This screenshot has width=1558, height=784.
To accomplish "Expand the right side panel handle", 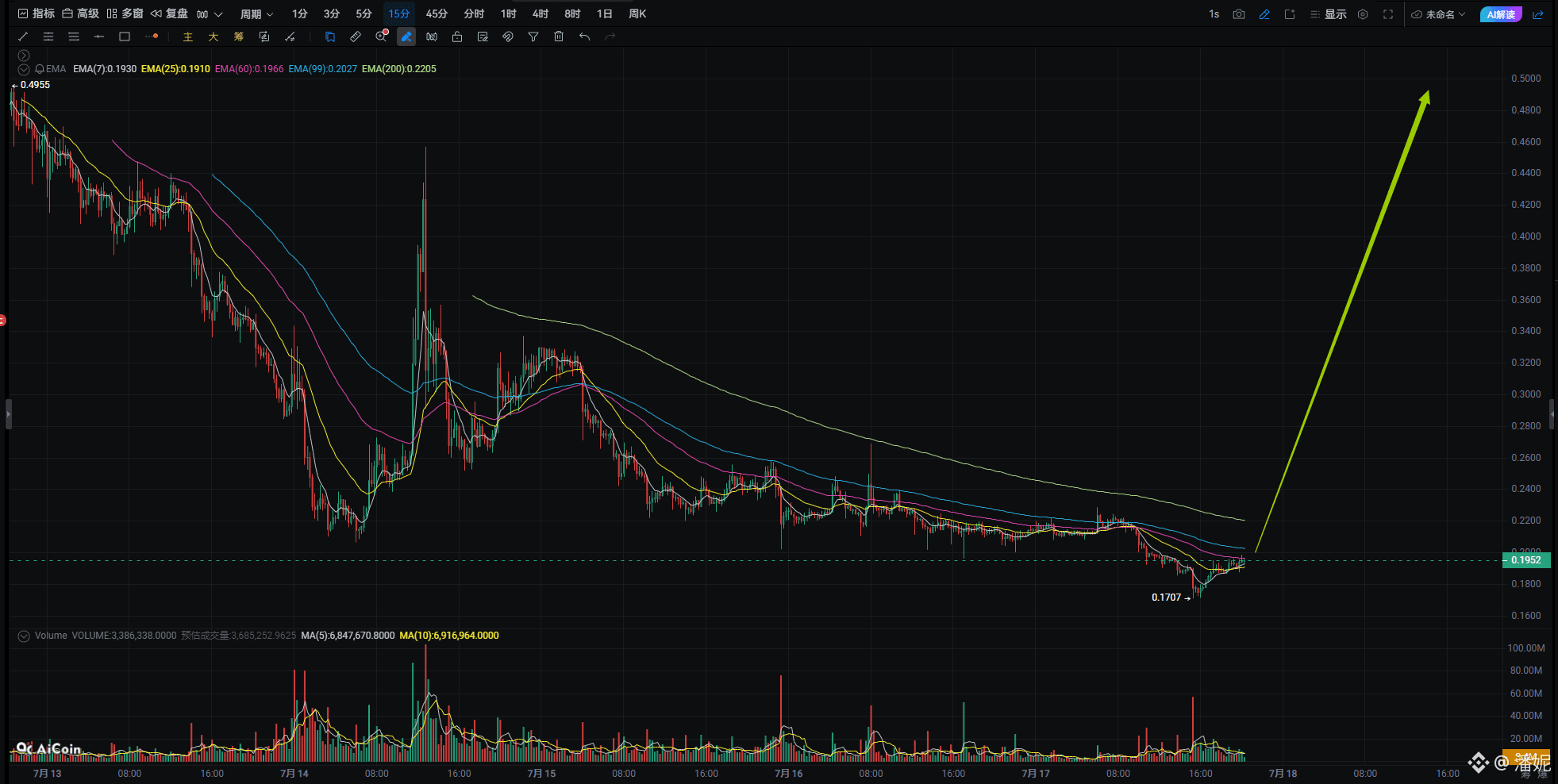I will (1552, 413).
